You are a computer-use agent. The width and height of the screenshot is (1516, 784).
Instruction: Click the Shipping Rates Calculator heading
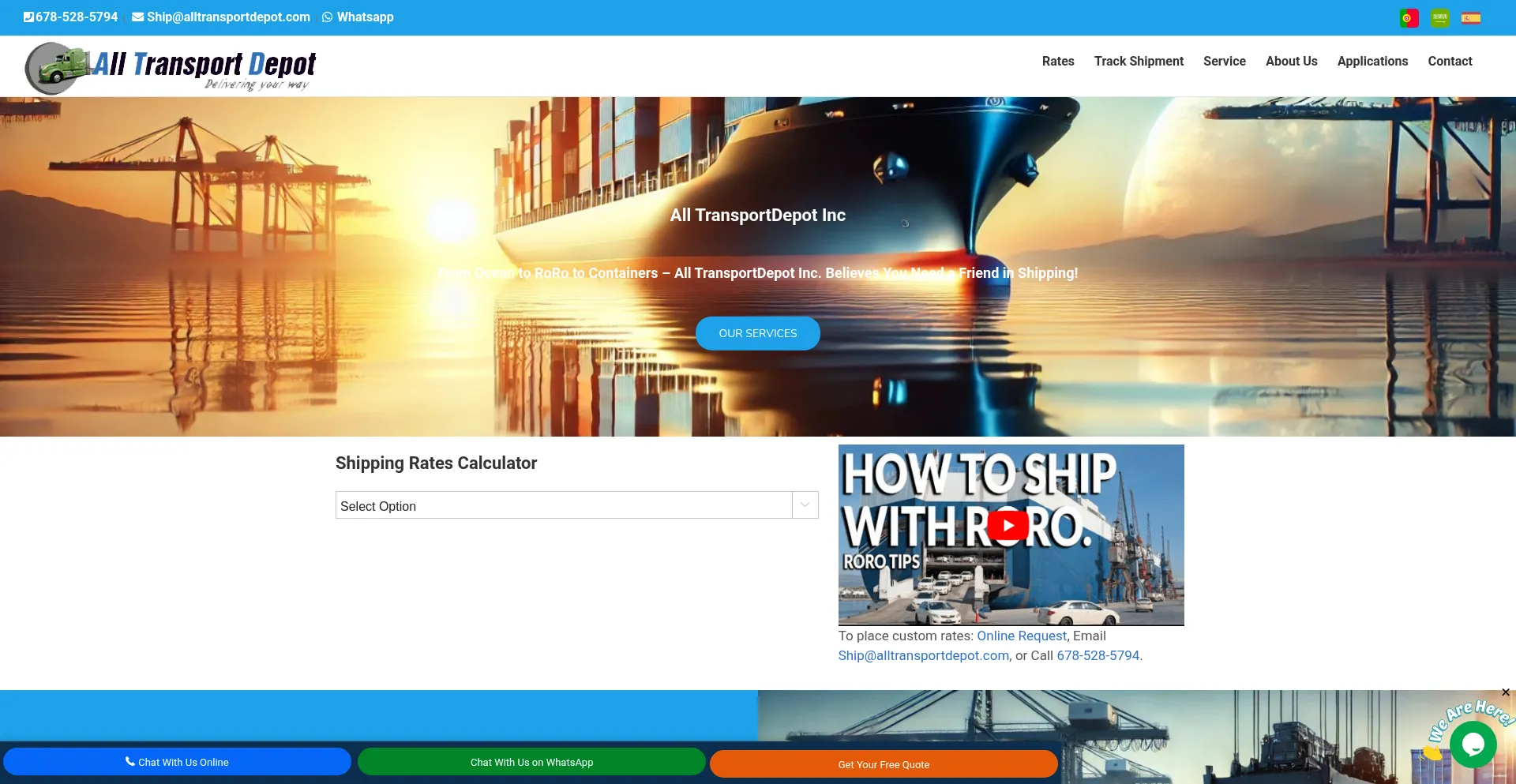(x=436, y=463)
